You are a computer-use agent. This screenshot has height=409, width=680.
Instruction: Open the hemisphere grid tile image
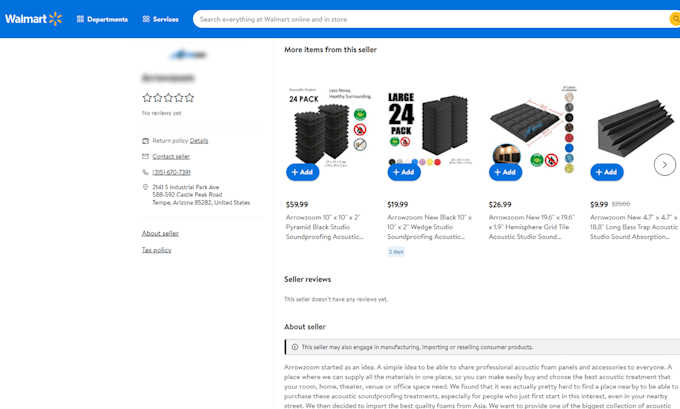point(533,130)
